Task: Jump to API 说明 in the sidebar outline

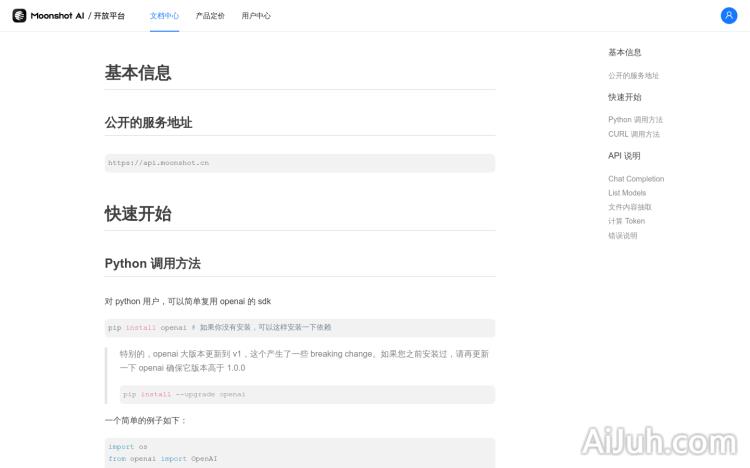Action: [x=624, y=156]
